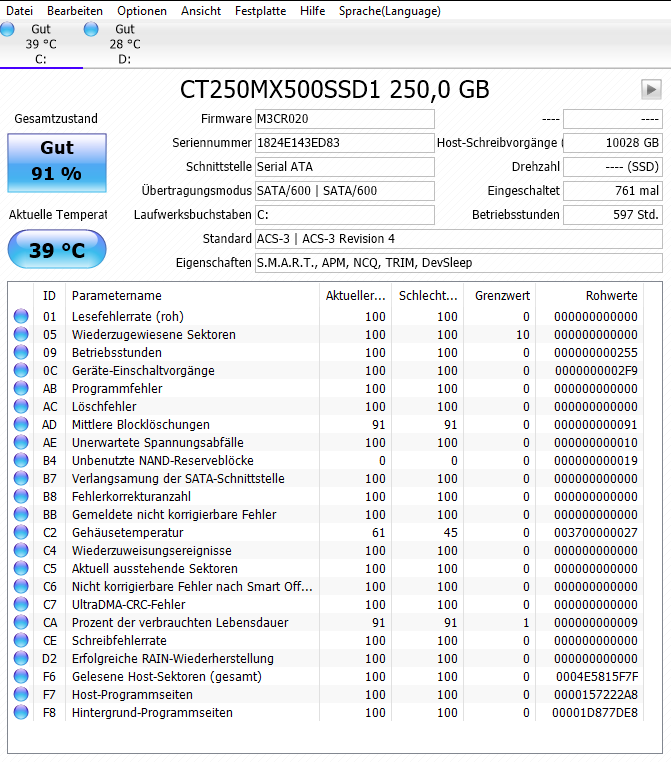Click the status icon for Prozent der verbrauchten Lebensdauer
671x762 pixels.
coord(21,622)
